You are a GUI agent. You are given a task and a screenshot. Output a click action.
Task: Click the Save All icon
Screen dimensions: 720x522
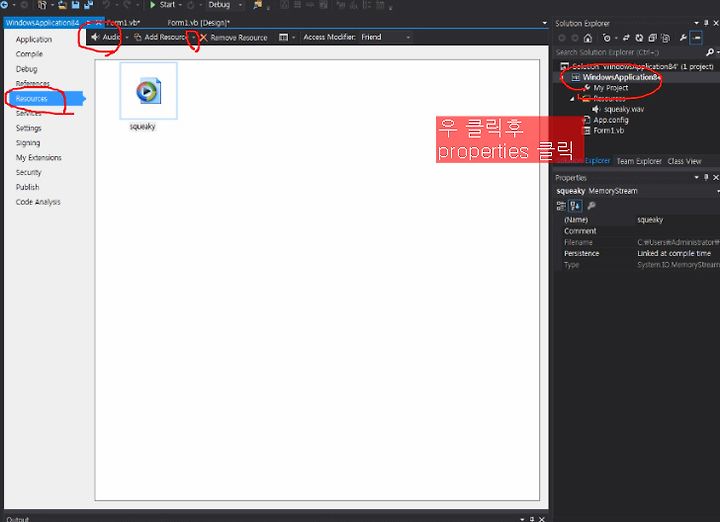coord(89,5)
